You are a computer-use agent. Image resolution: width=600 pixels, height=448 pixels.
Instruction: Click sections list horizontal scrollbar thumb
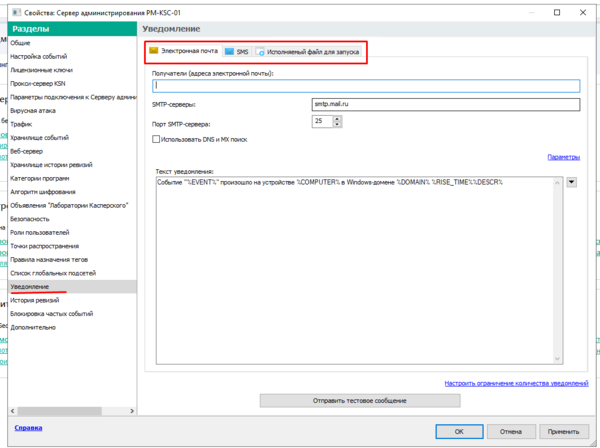[59, 411]
